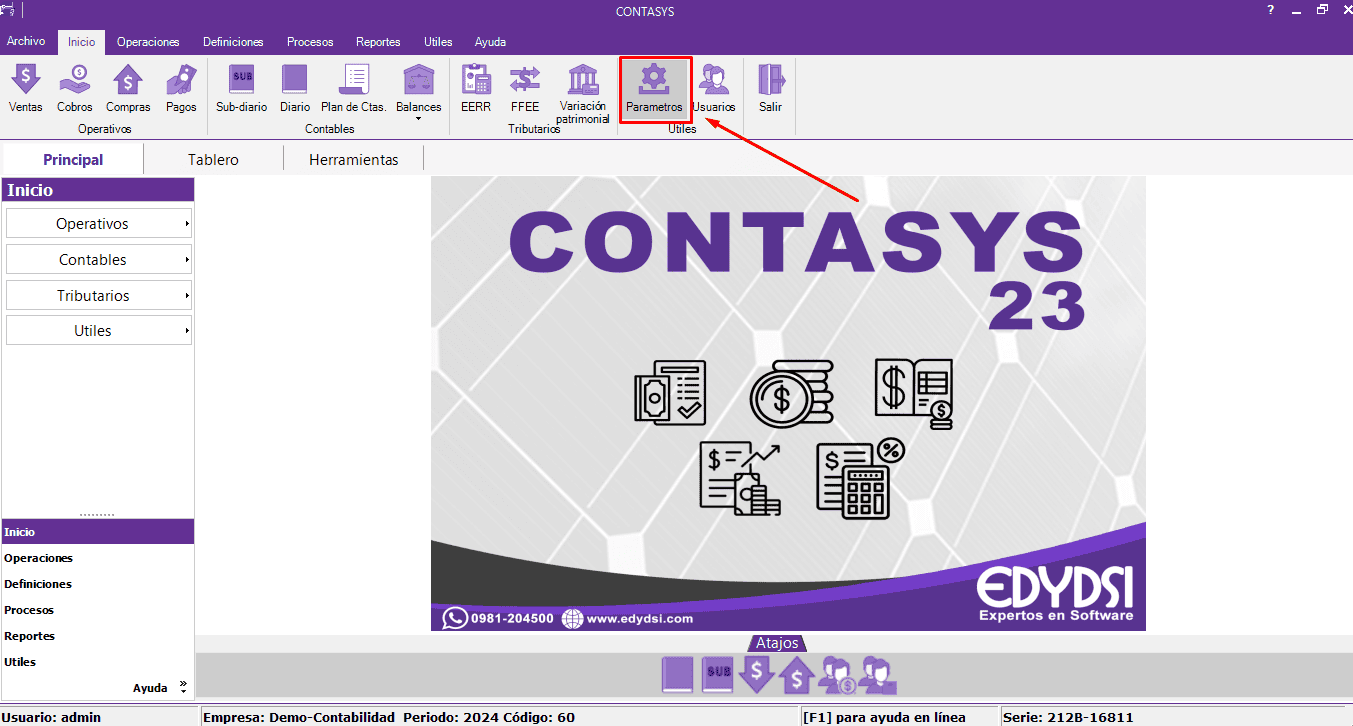Expand Tributarios in the Inicio panel
Screen dimensions: 1353x726
click(x=99, y=296)
